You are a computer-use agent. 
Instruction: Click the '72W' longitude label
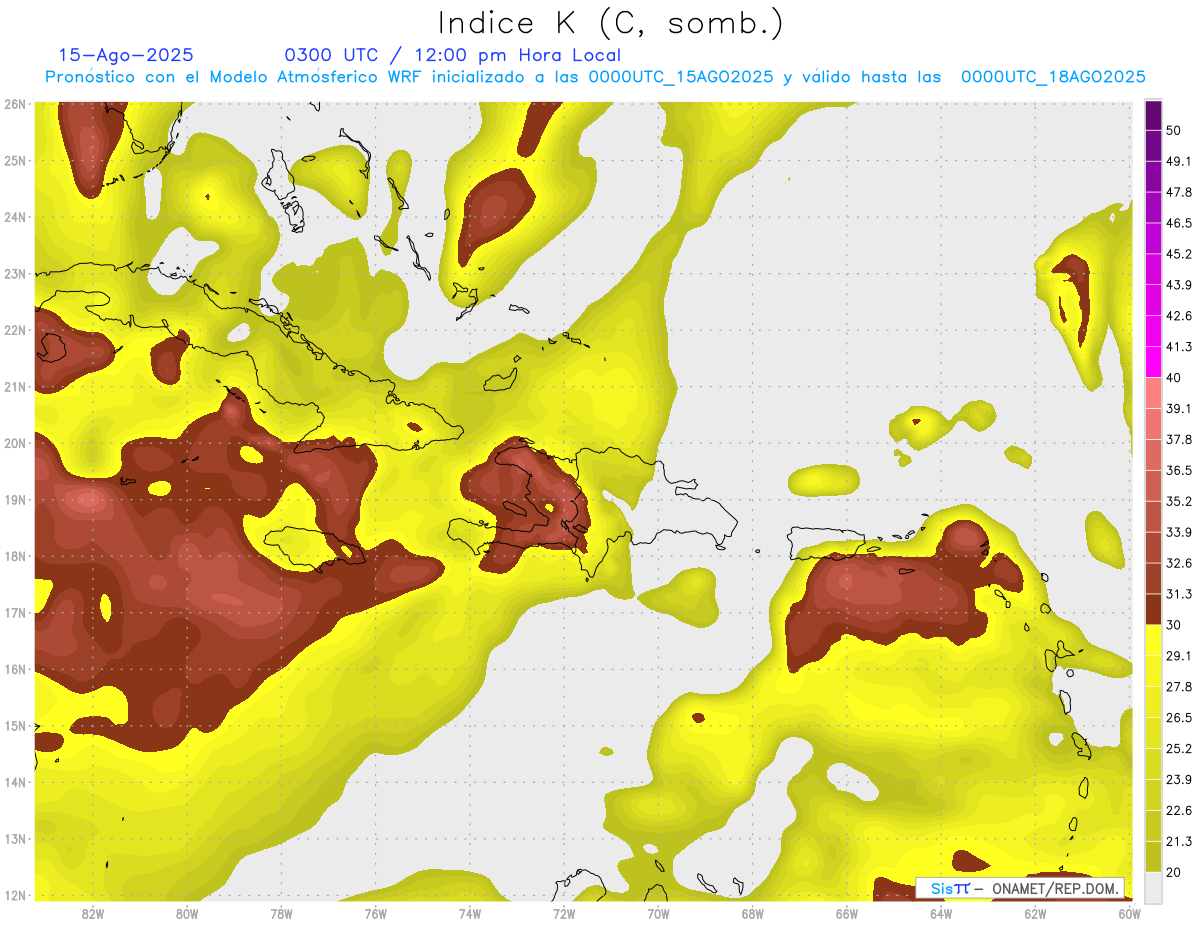point(564,913)
